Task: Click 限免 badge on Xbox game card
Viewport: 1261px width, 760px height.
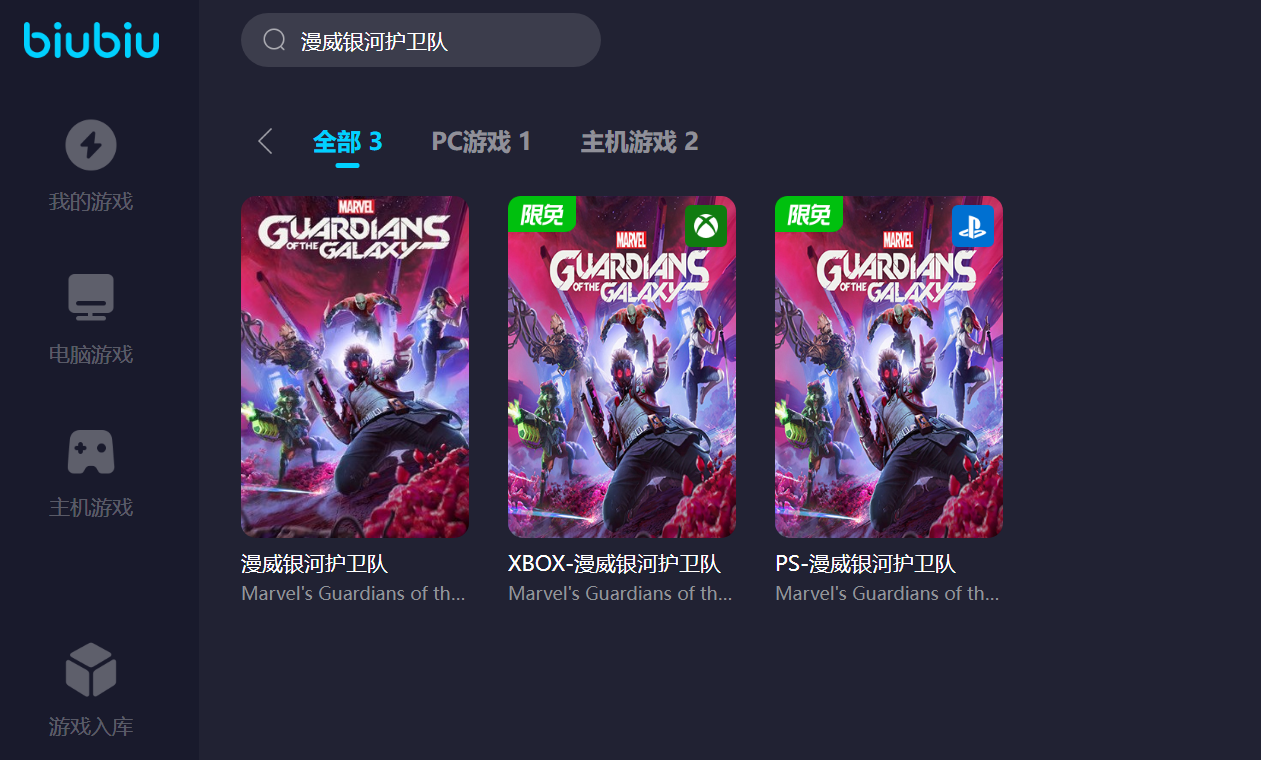Action: coord(542,214)
